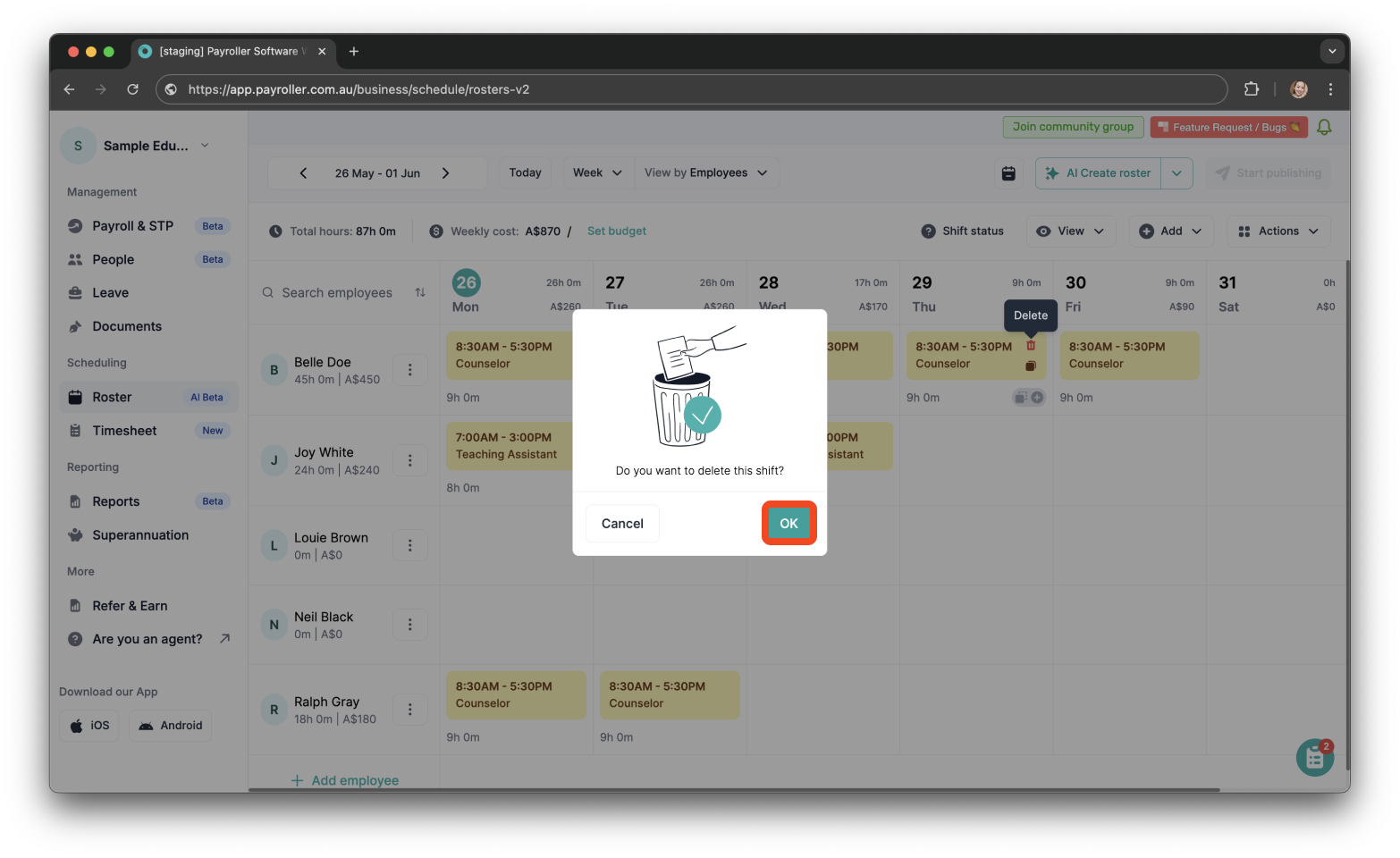Click the copy shift icon on Thursday's shift

click(x=1030, y=365)
